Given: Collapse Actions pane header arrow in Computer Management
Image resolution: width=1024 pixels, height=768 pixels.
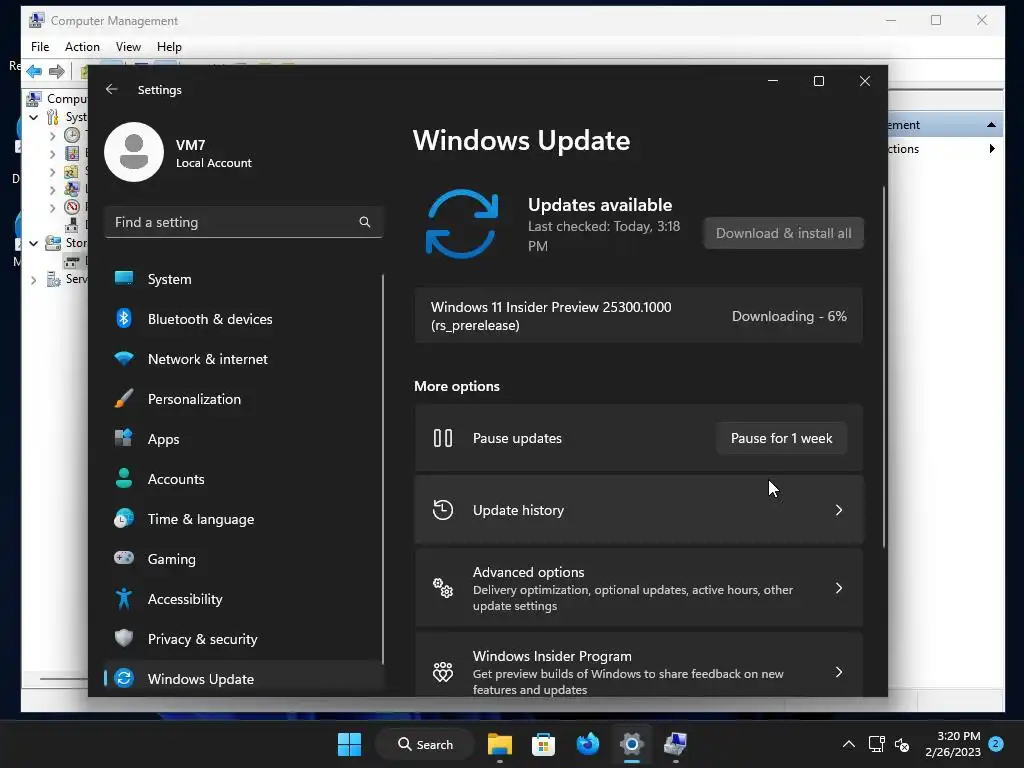Looking at the screenshot, I should click(x=991, y=125).
